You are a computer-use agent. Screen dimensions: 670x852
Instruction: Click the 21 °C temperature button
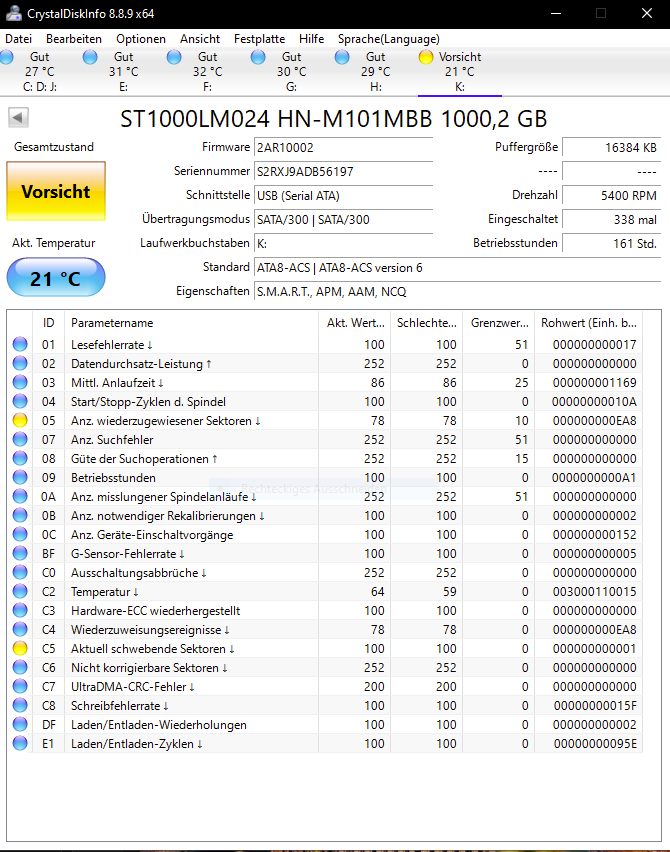56,278
